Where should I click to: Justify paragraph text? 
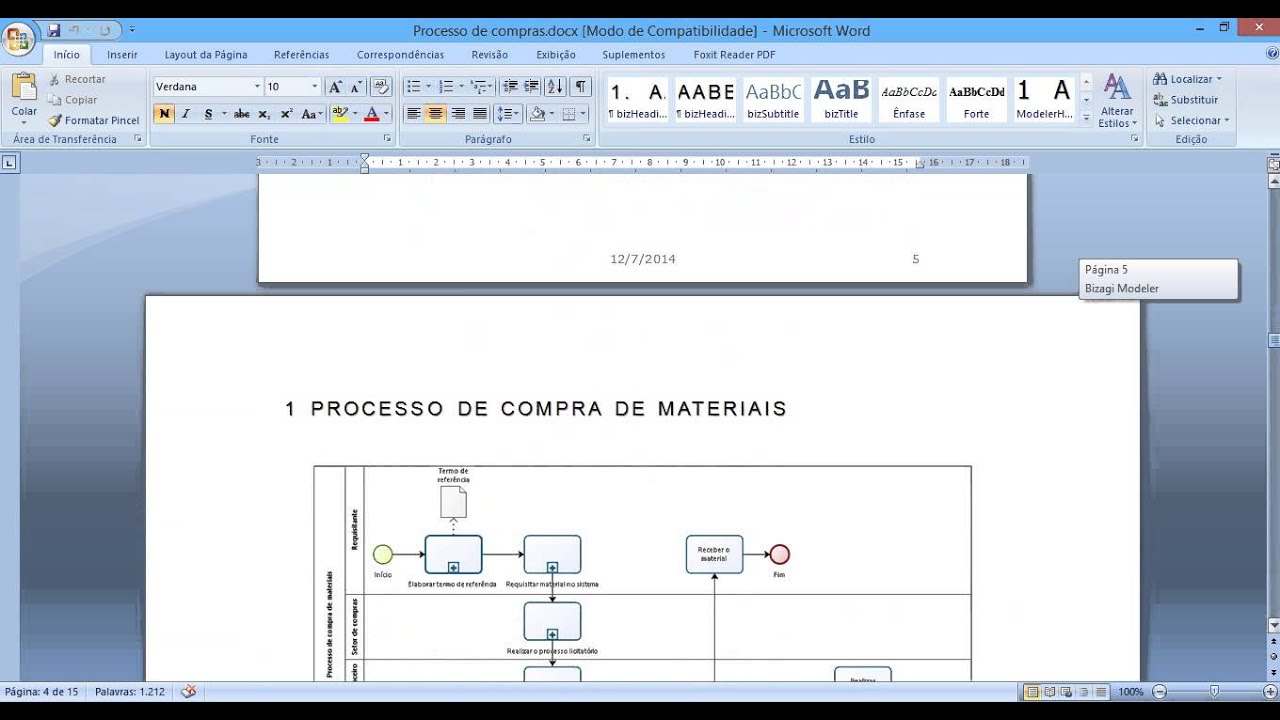click(480, 114)
